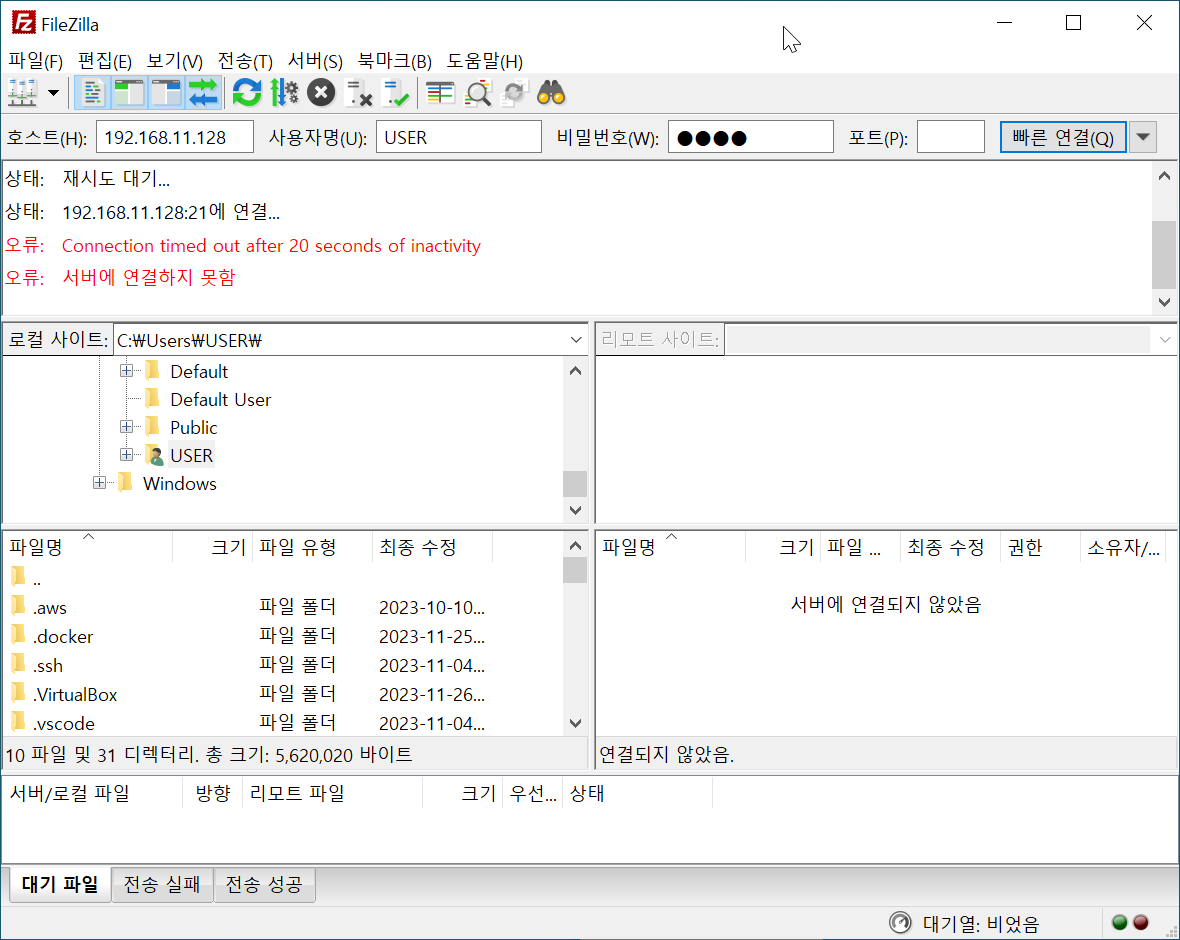Open the 보기(V) menu
This screenshot has width=1180, height=940.
pos(175,61)
